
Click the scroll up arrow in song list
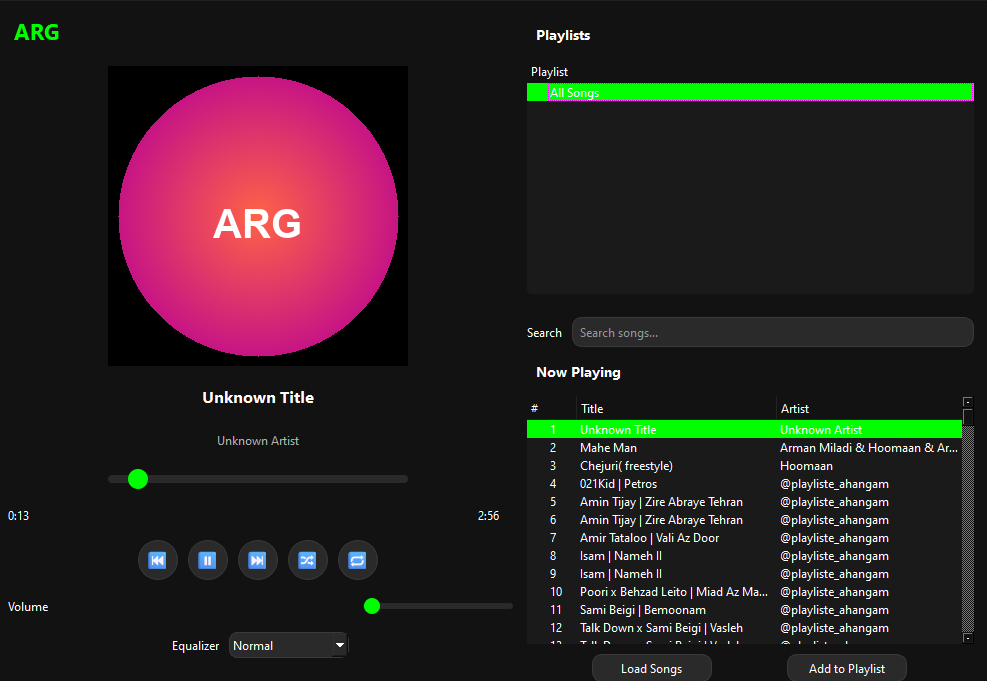tap(967, 401)
